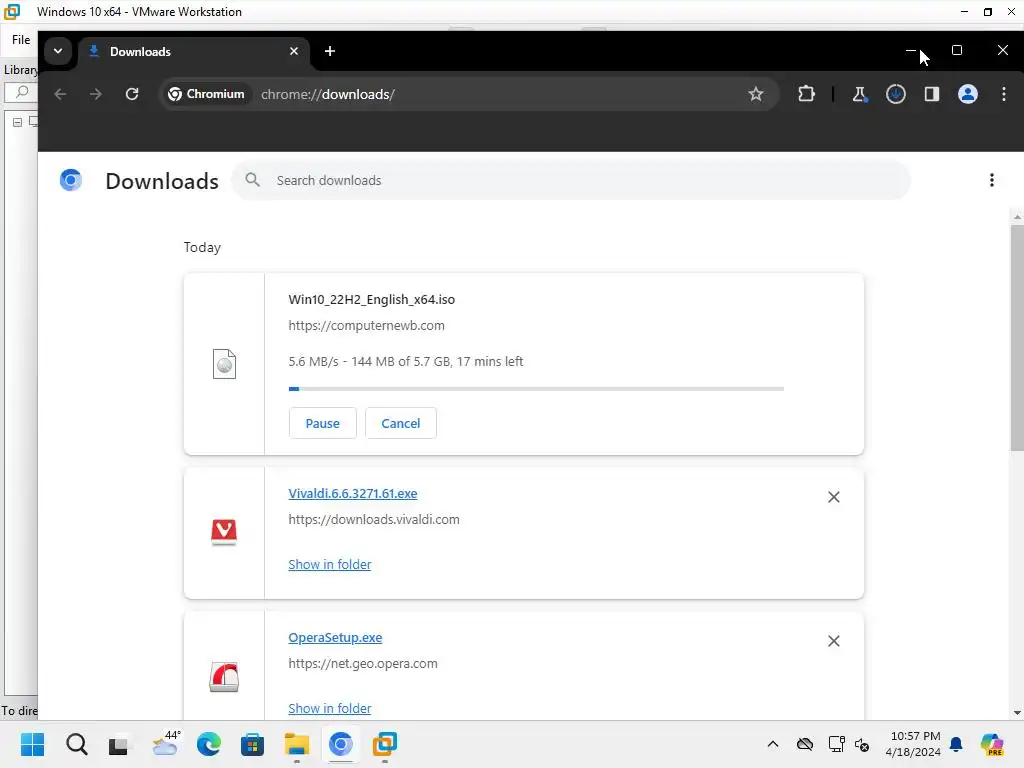The height and width of the screenshot is (768, 1024).
Task: Click the OneDrive cloud tray icon
Action: (x=805, y=744)
